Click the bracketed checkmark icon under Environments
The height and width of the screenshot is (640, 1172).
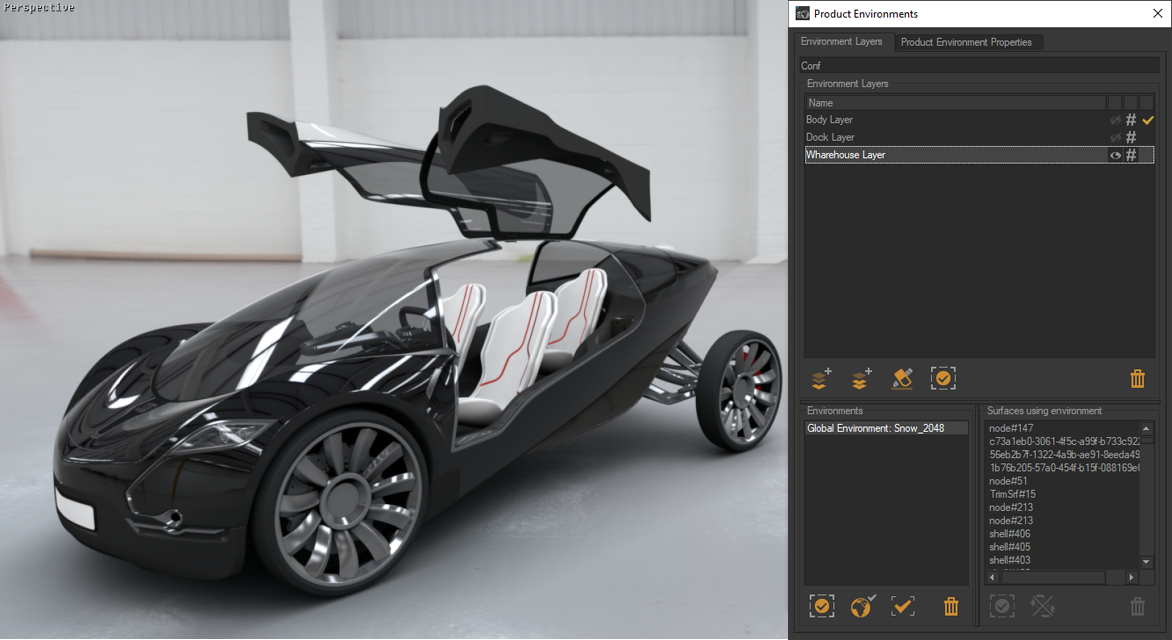822,606
